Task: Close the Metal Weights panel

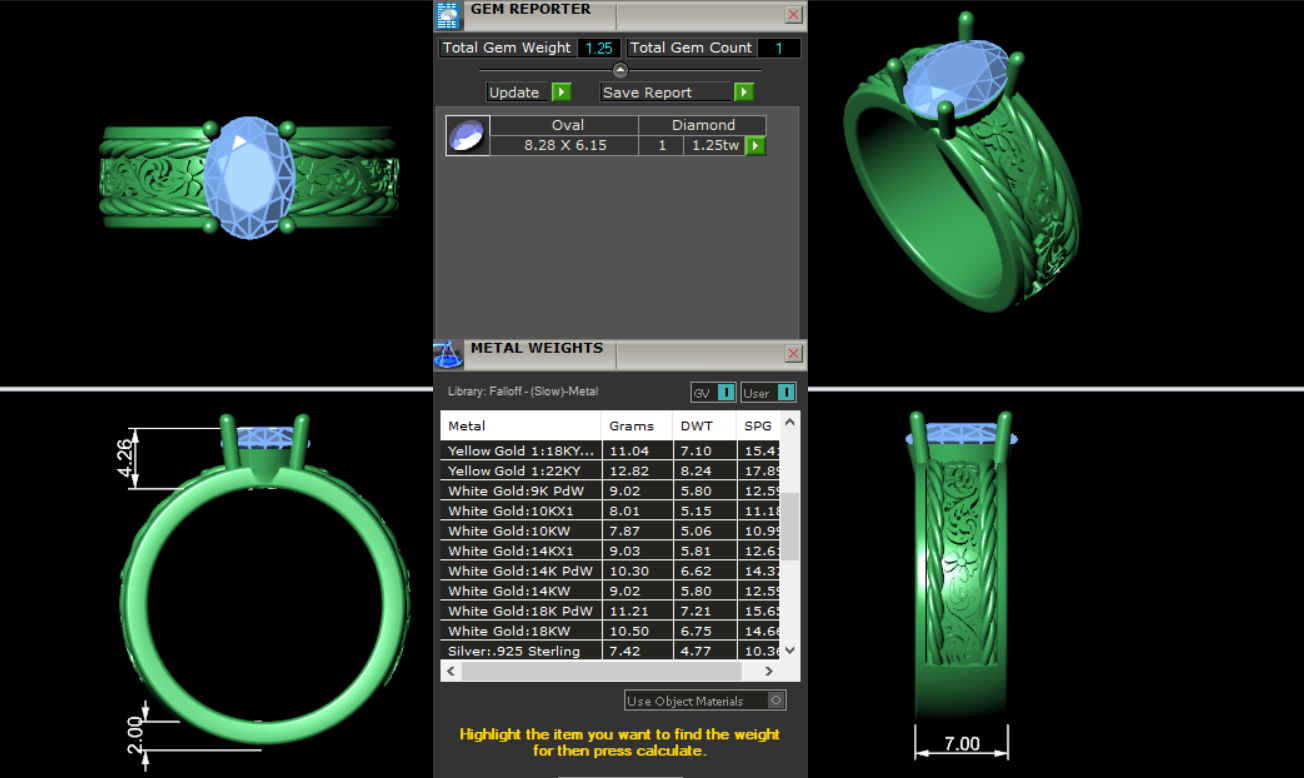Action: click(793, 354)
